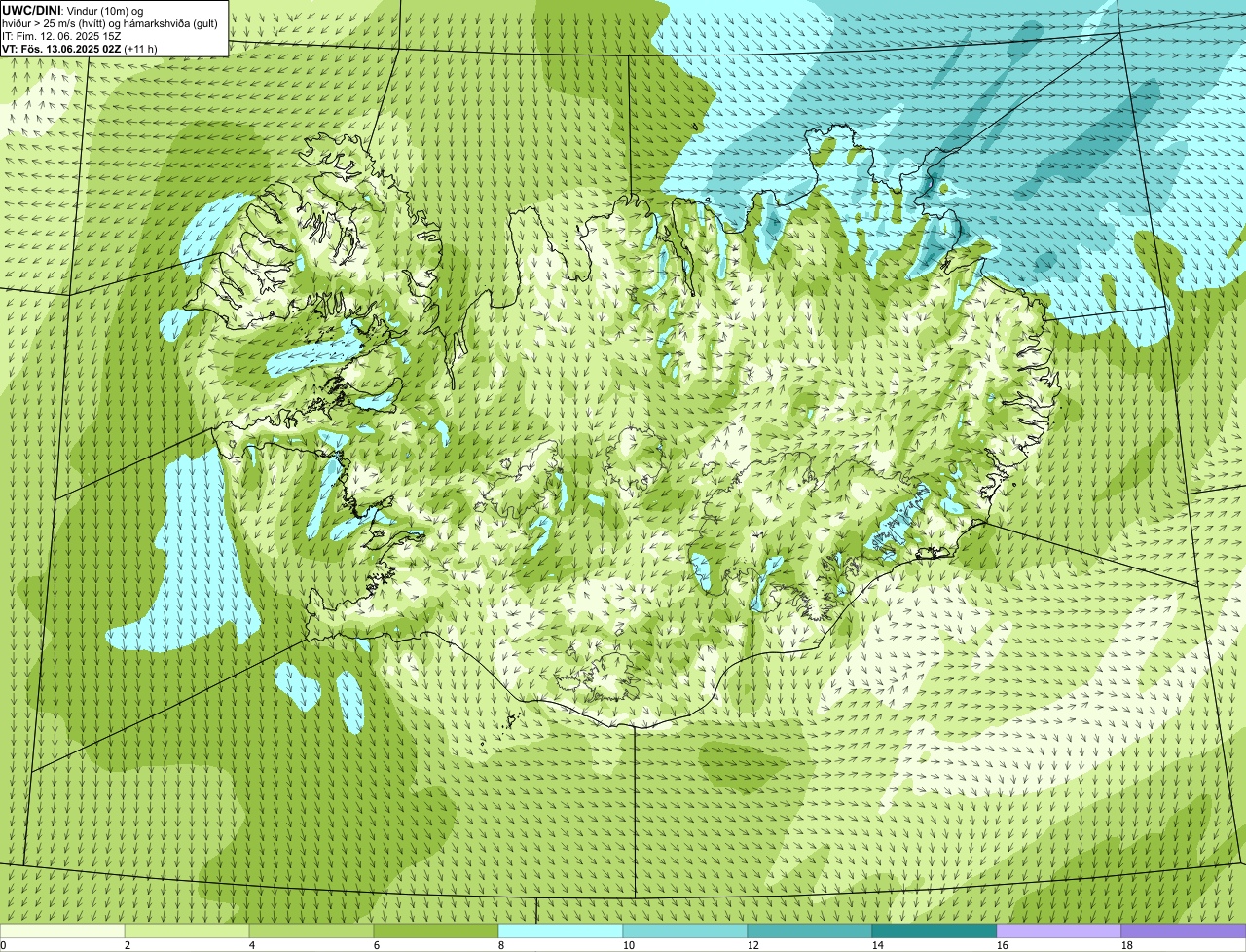1246x952 pixels.
Task: Click the pale yellow 0–2 m/s legend swatch
Action: click(62, 932)
